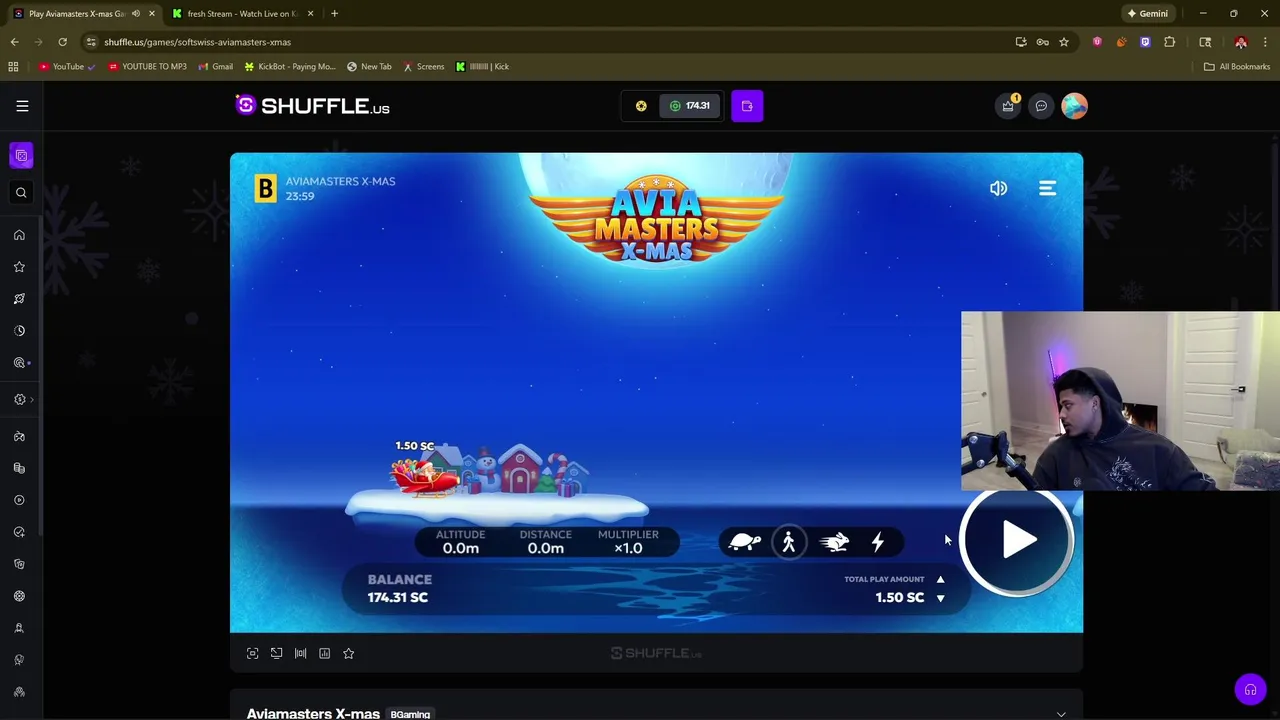1280x720 pixels.
Task: Open rewards gift icon in header
Action: pyautogui.click(x=1008, y=106)
